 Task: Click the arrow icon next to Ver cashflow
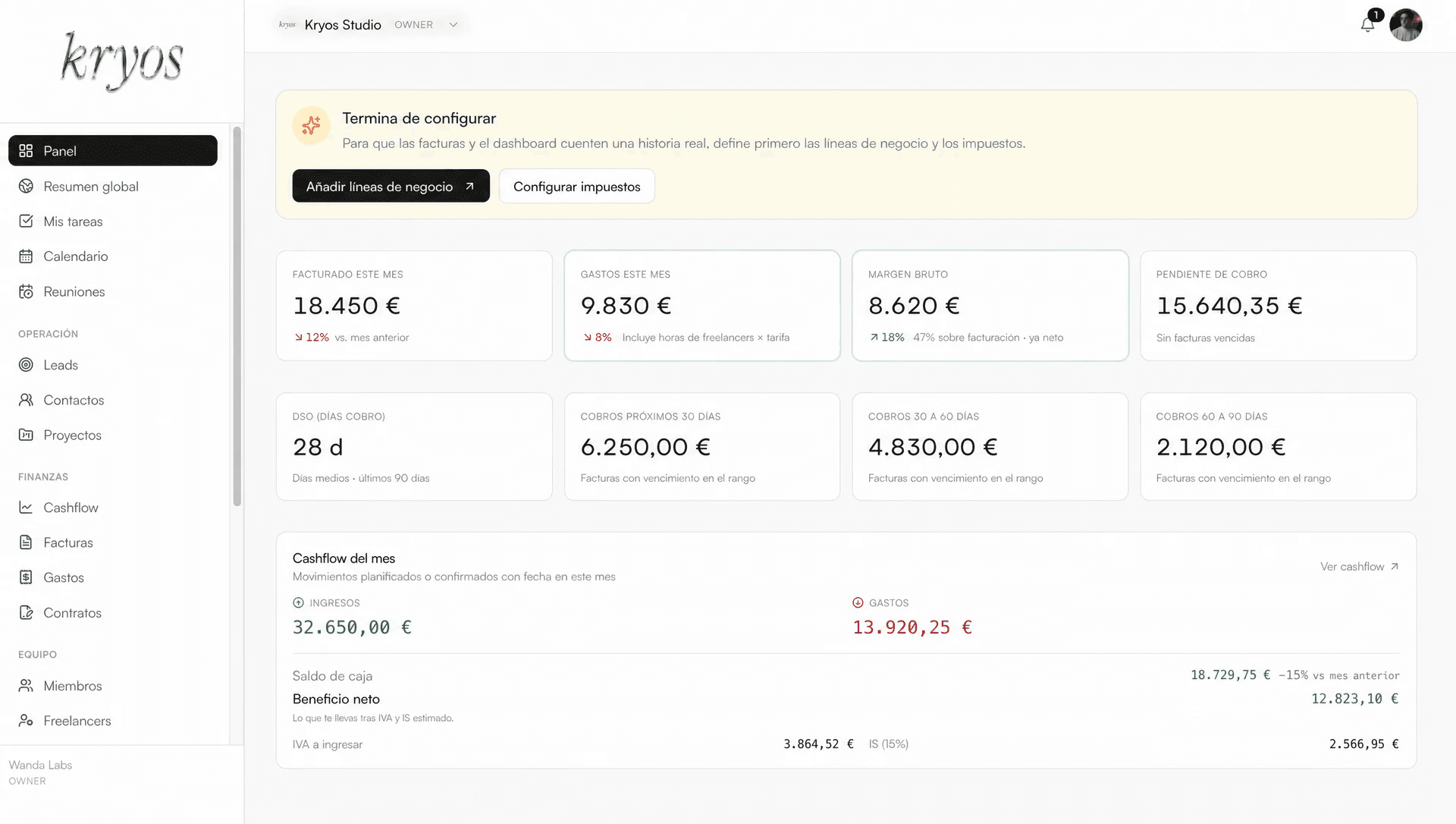pos(1394,567)
